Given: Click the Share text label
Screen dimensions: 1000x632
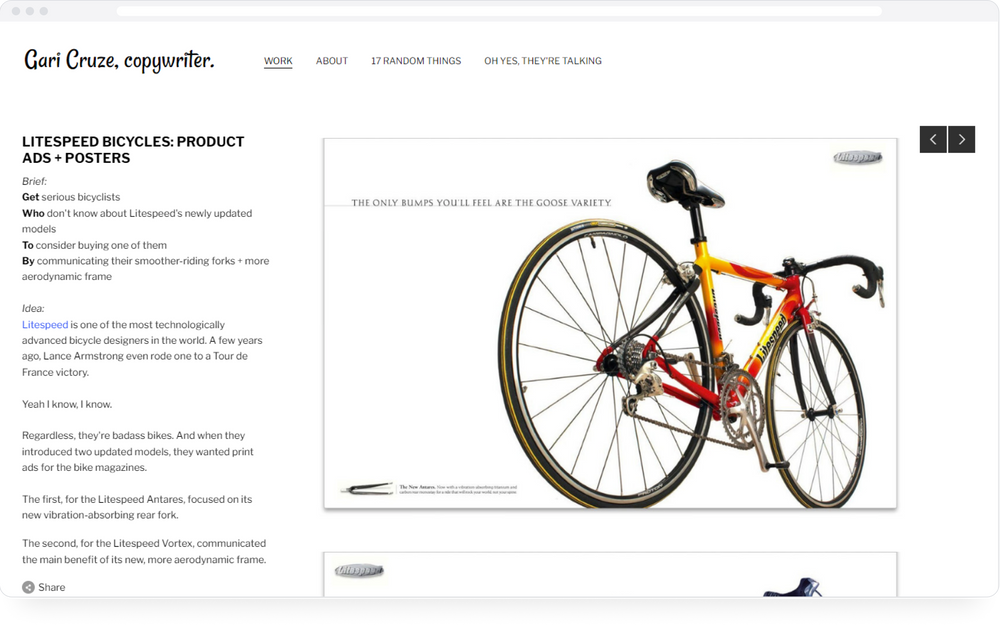Looking at the screenshot, I should click(52, 587).
